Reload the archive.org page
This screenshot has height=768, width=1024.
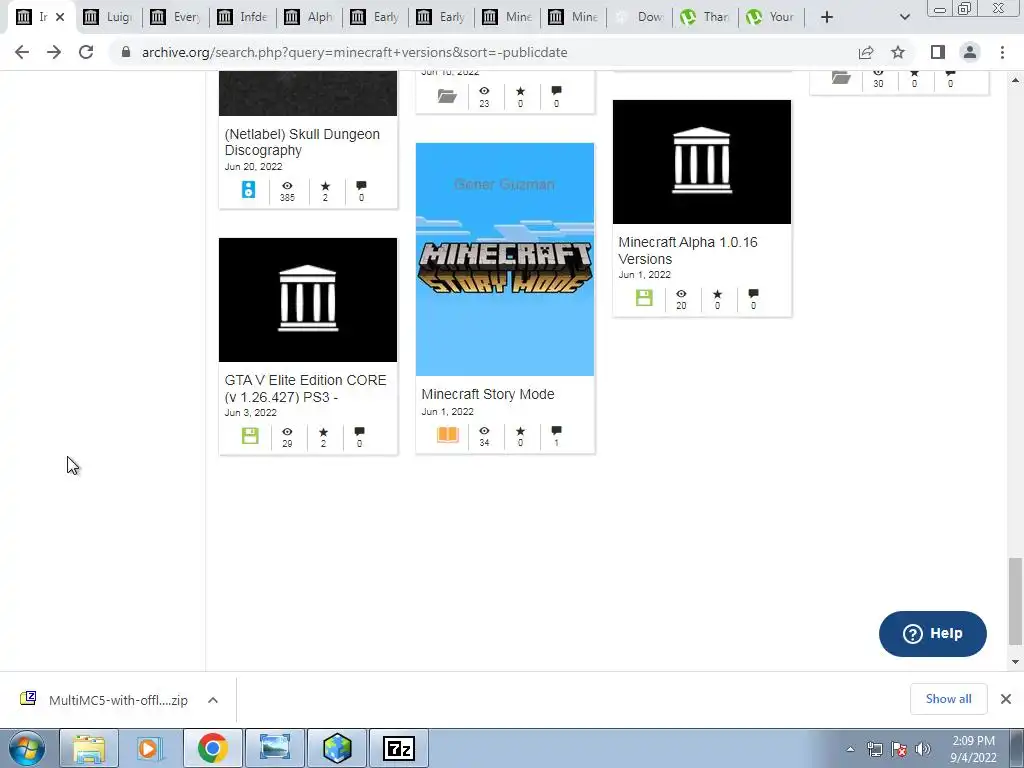click(x=86, y=52)
